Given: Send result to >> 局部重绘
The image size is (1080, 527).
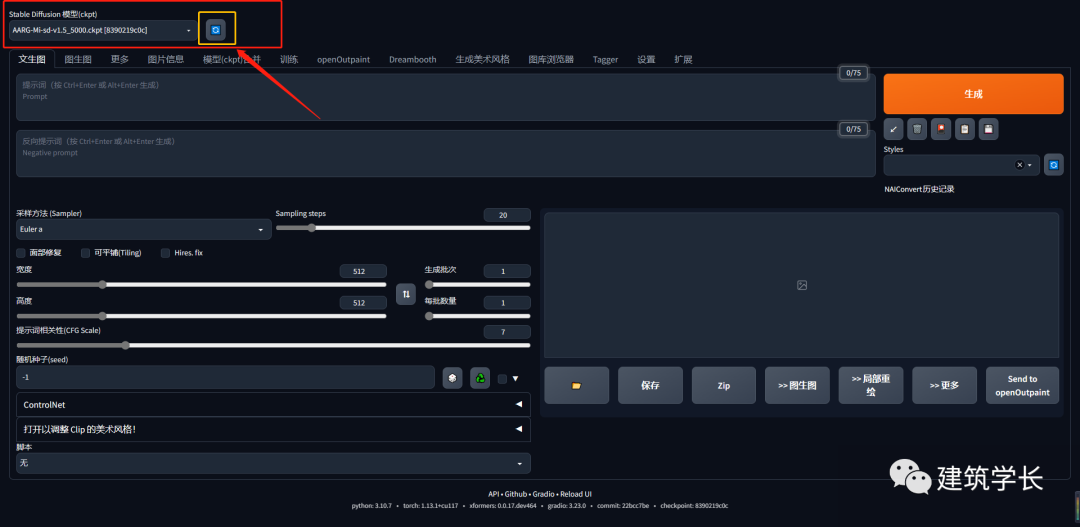Looking at the screenshot, I should [x=871, y=385].
